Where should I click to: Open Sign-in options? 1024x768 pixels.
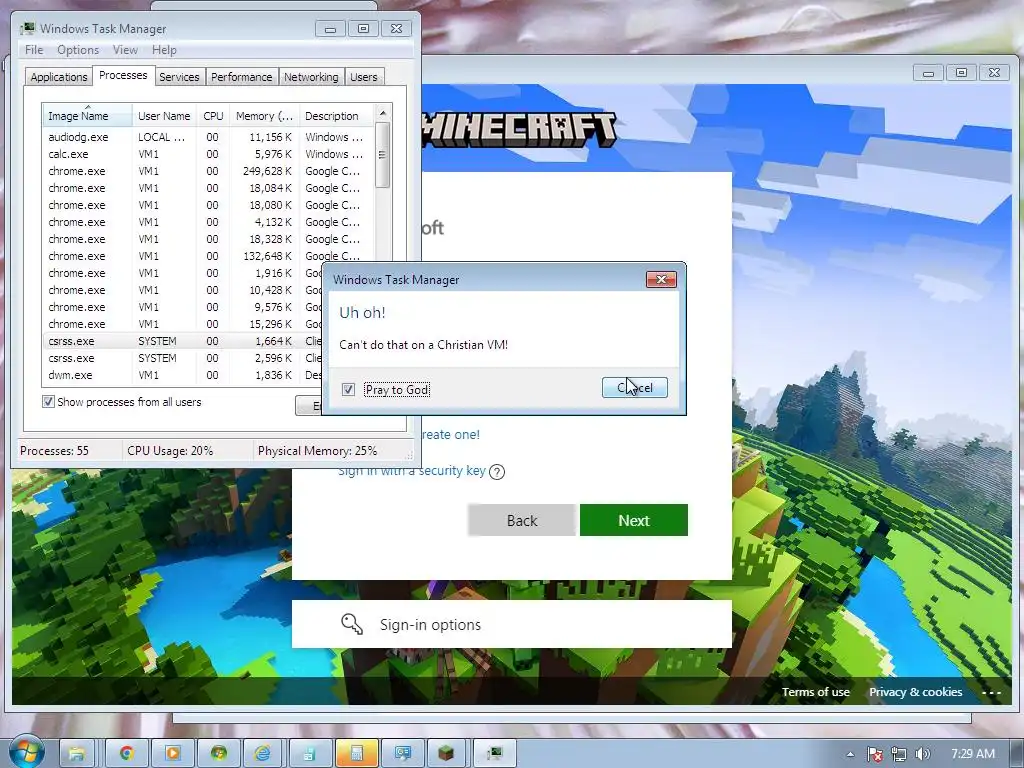click(511, 624)
